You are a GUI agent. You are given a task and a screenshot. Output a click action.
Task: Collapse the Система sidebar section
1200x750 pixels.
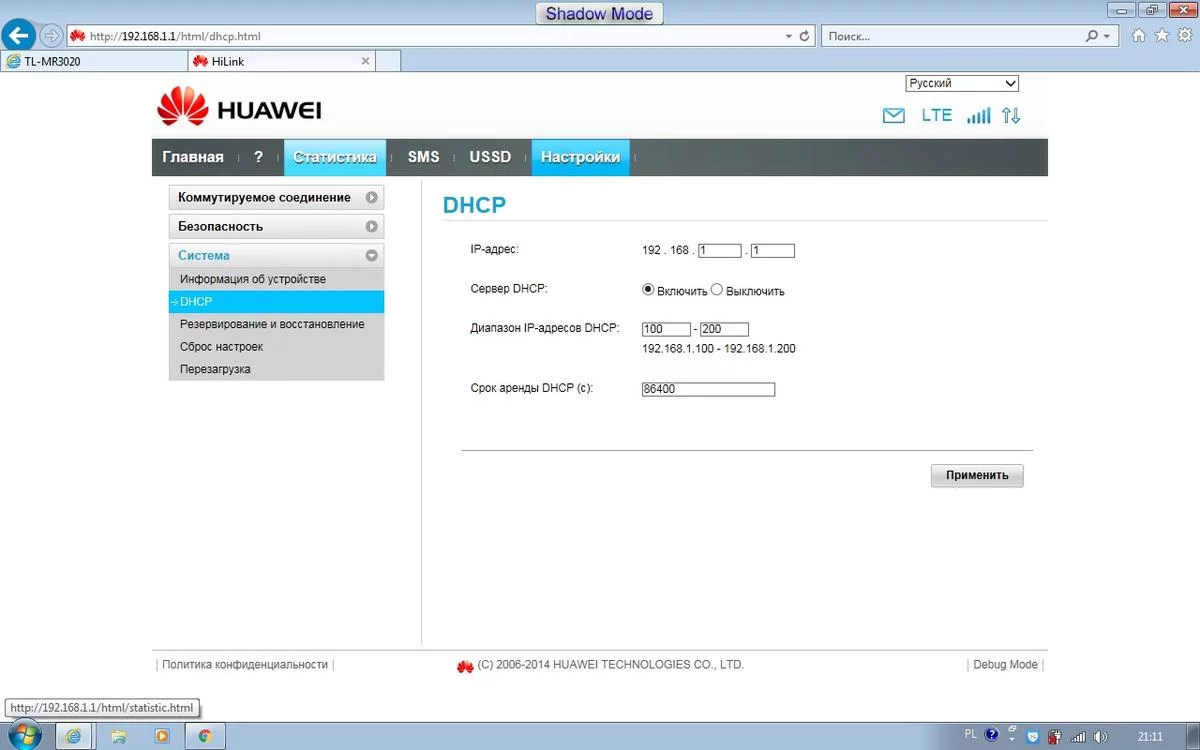coord(372,256)
